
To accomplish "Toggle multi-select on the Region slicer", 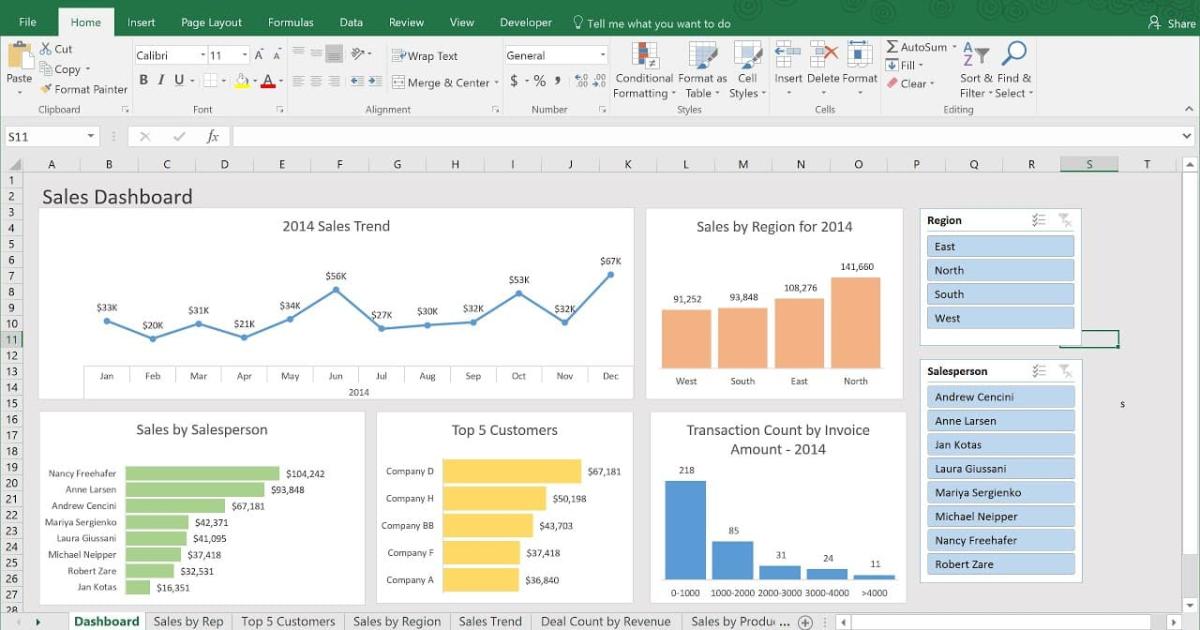I will coord(1039,221).
